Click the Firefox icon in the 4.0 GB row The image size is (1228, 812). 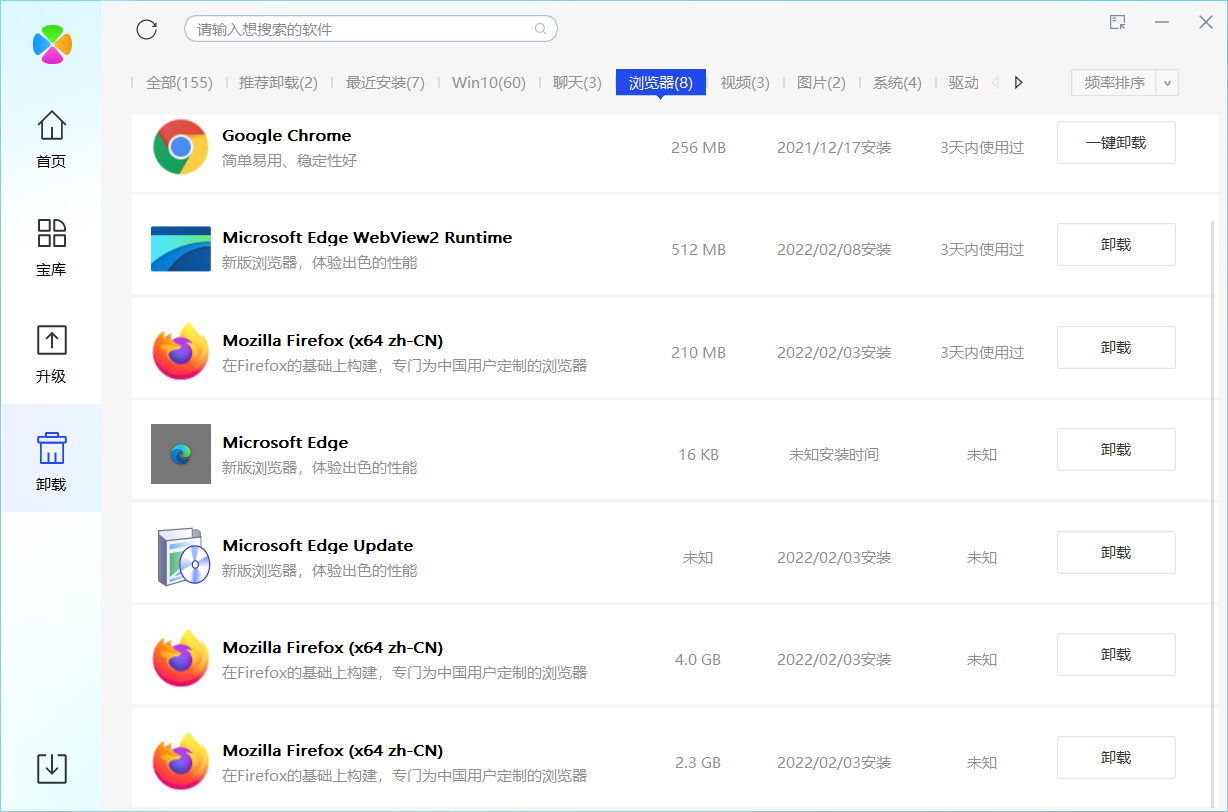[x=181, y=659]
